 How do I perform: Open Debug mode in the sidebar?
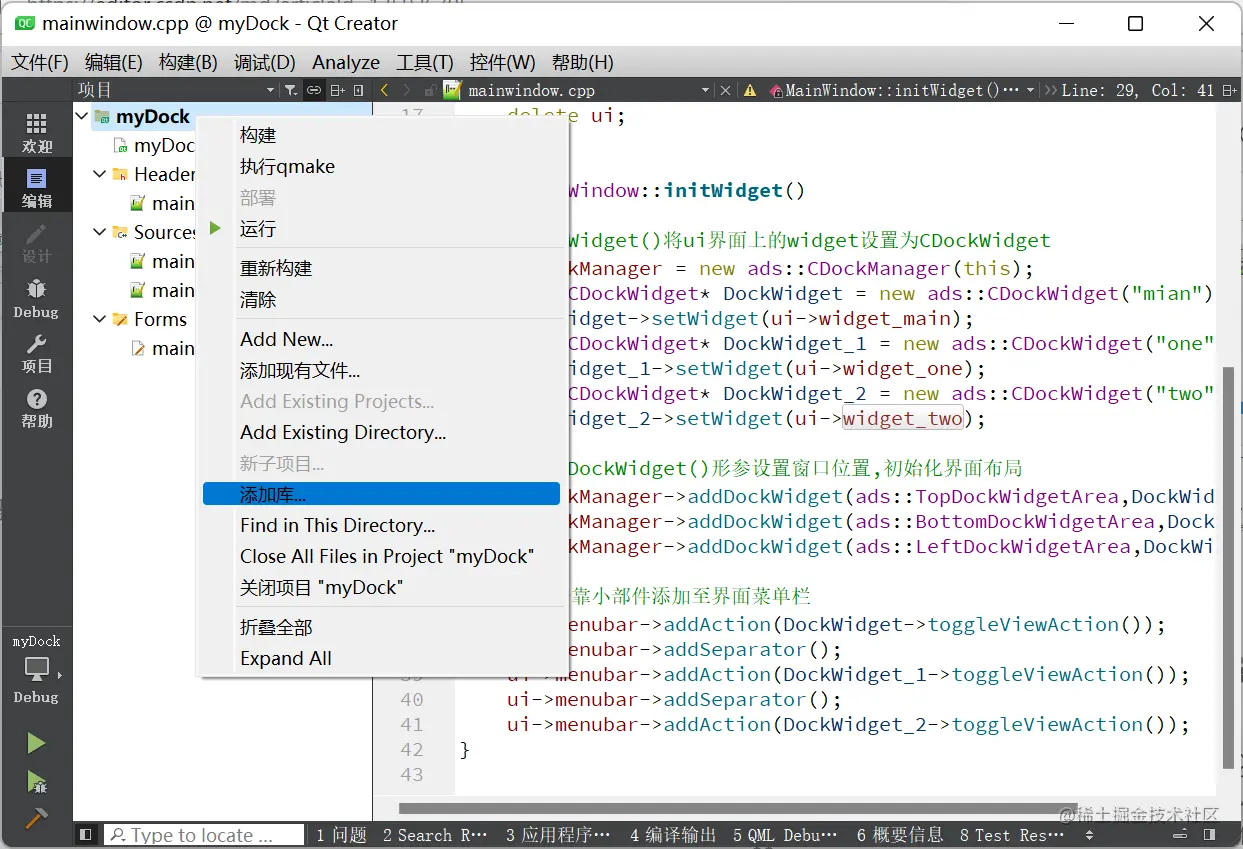pos(37,298)
